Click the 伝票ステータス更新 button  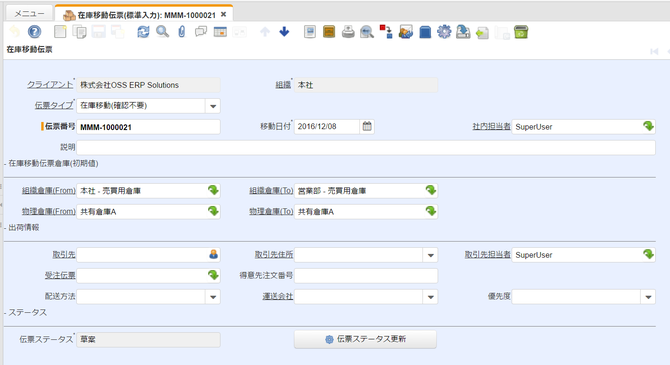(x=365, y=339)
